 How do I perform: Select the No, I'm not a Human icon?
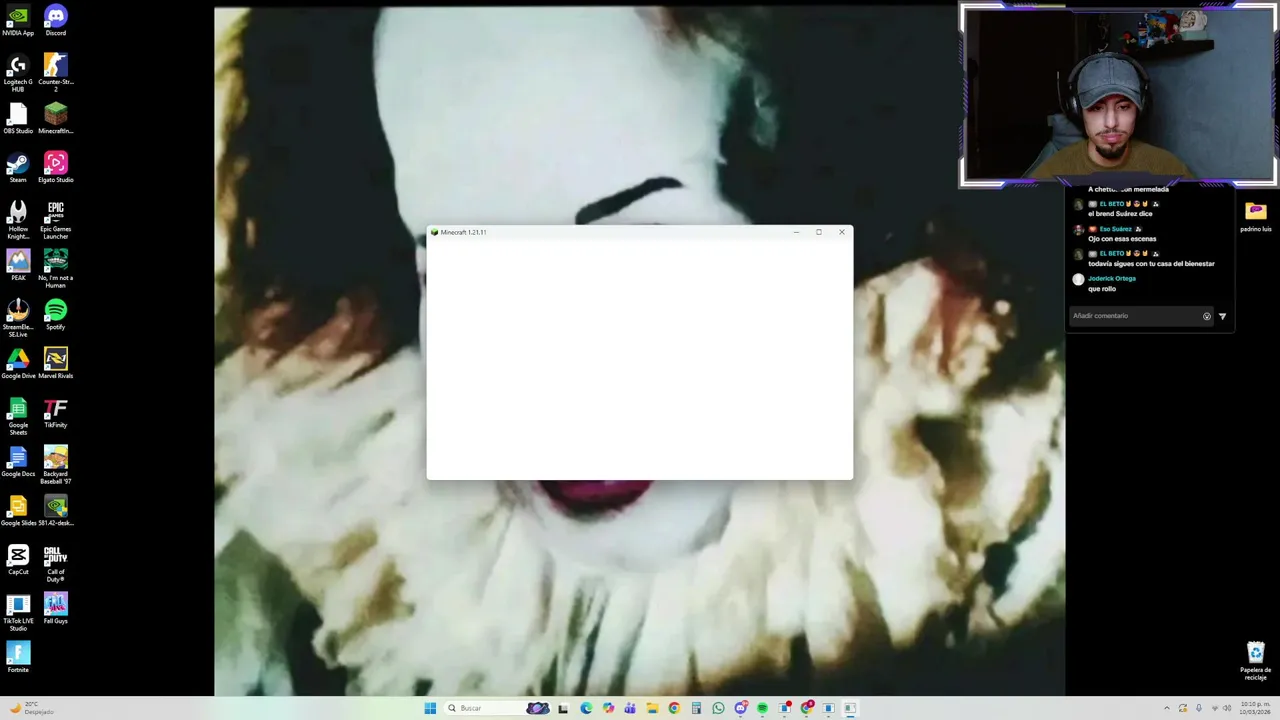(x=56, y=268)
